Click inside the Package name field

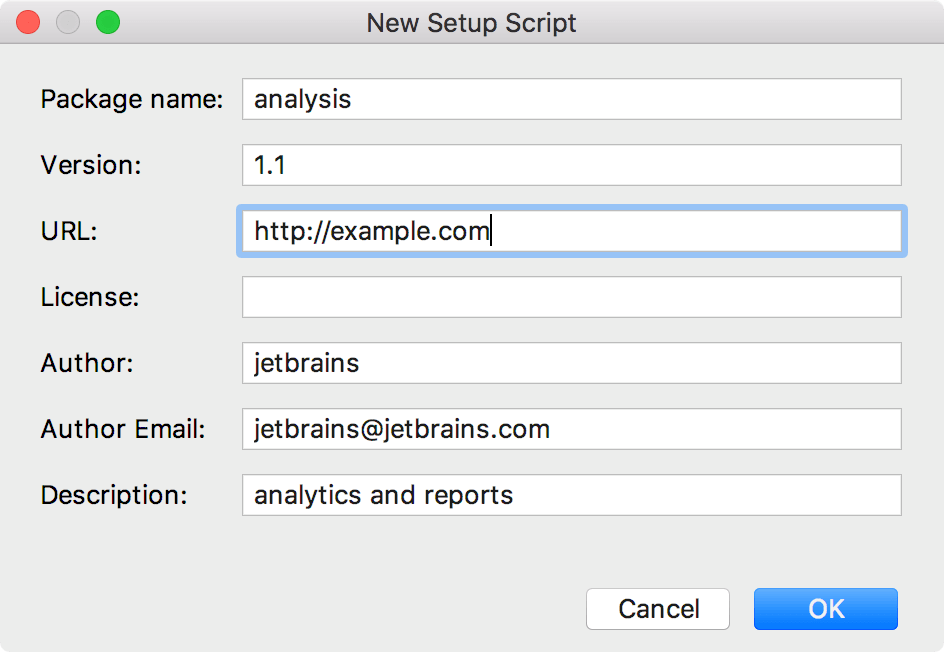(570, 99)
